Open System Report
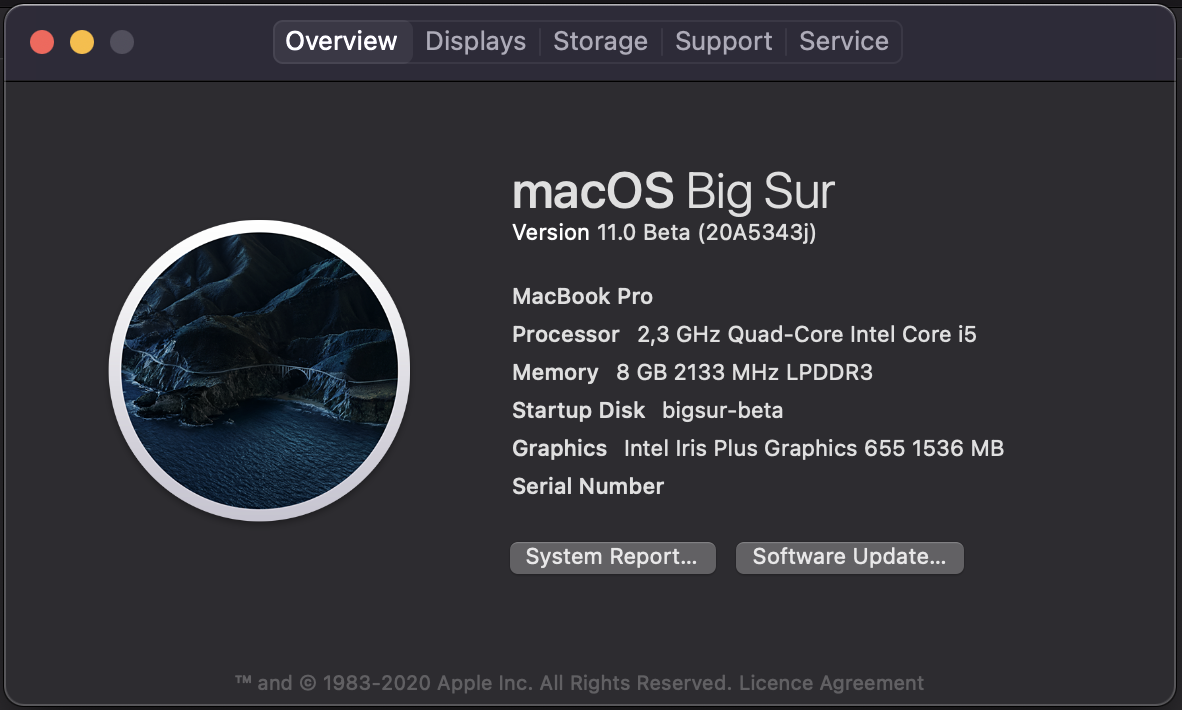This screenshot has height=710, width=1182. tap(612, 558)
